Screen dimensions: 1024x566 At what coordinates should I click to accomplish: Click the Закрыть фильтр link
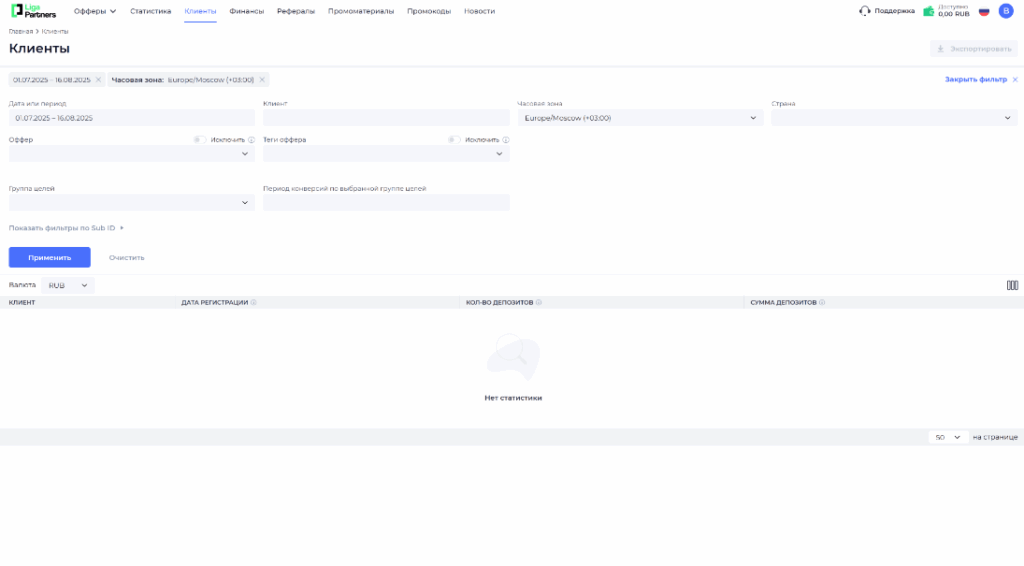point(976,79)
